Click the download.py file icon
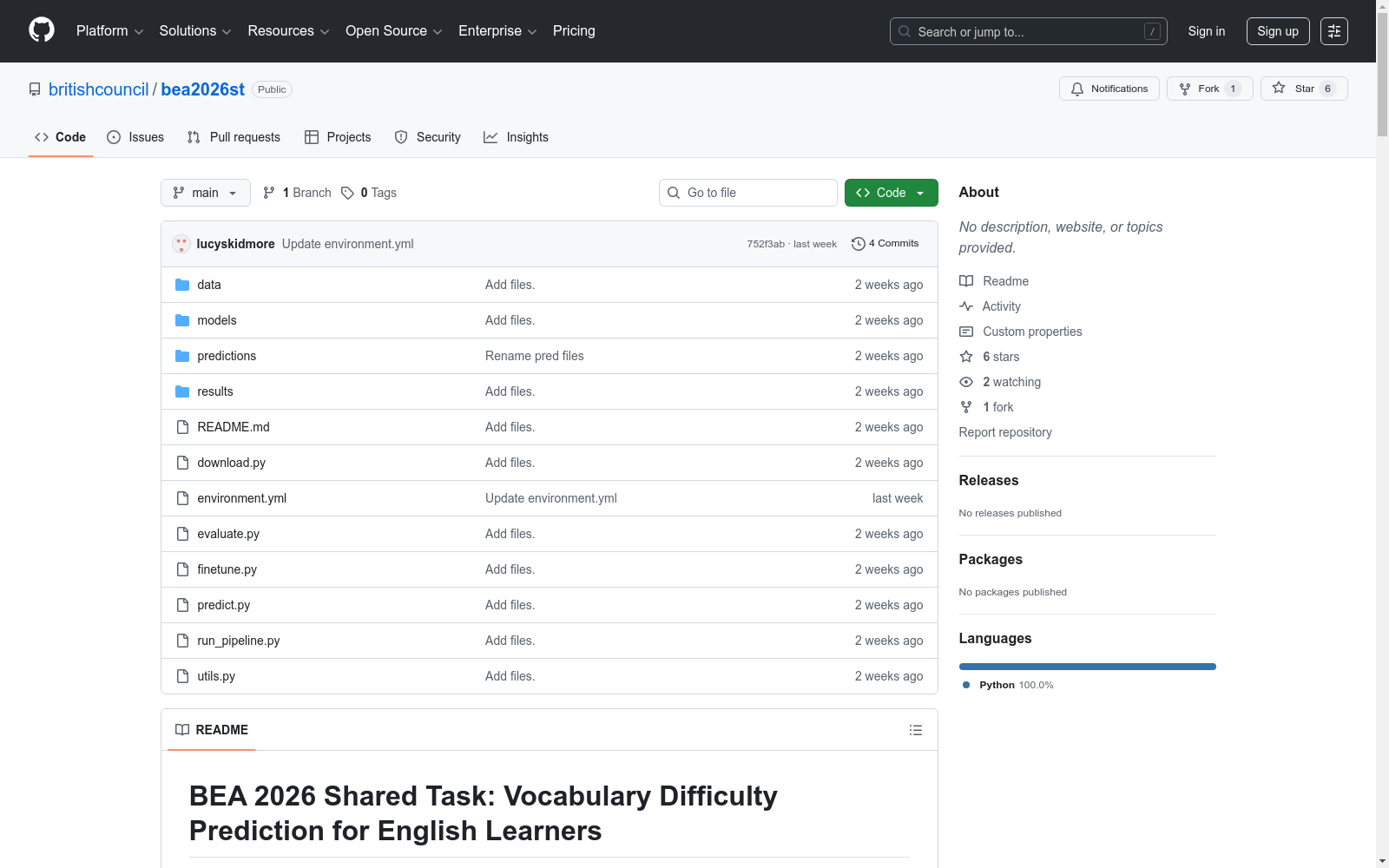The height and width of the screenshot is (868, 1389). (182, 463)
